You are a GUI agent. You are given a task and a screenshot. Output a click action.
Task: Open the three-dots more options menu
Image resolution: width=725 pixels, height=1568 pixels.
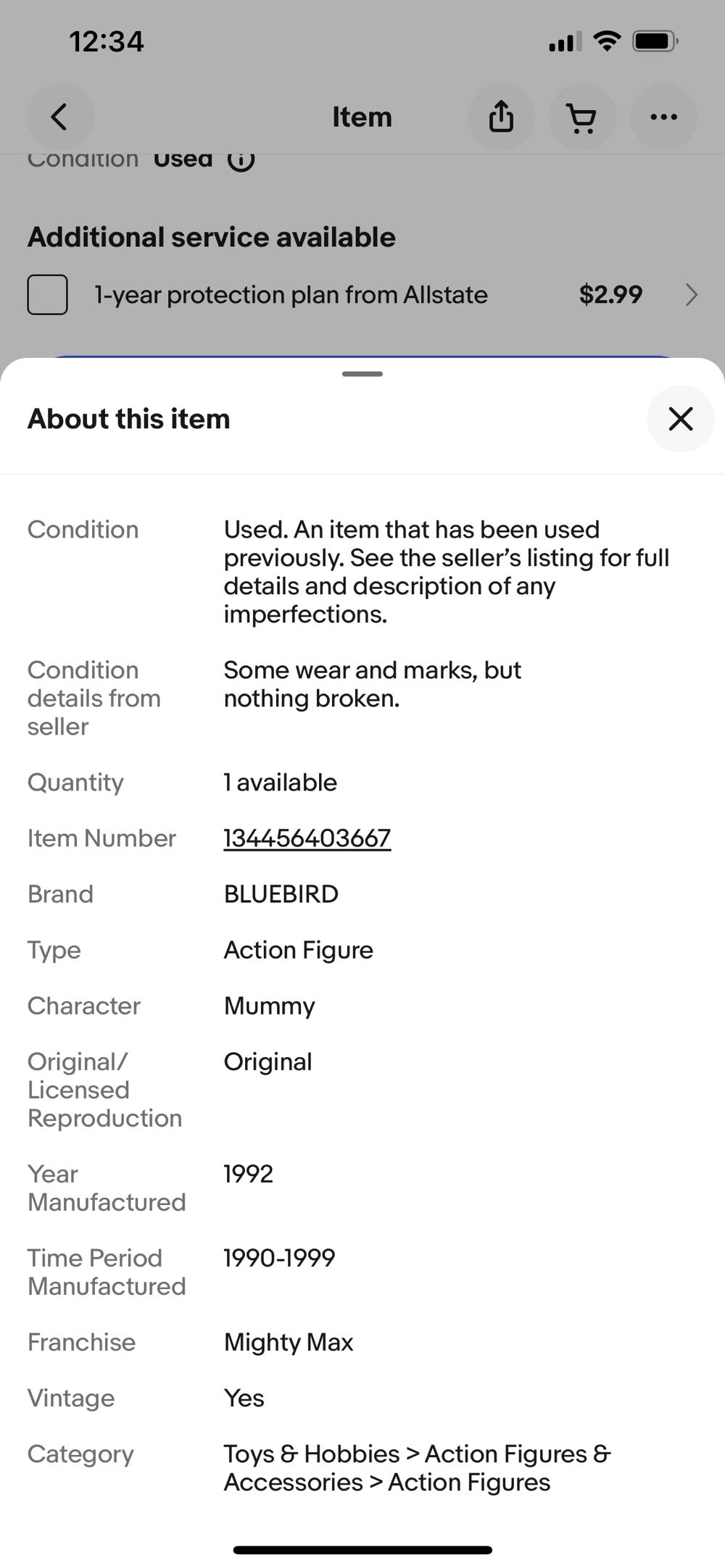click(x=663, y=117)
